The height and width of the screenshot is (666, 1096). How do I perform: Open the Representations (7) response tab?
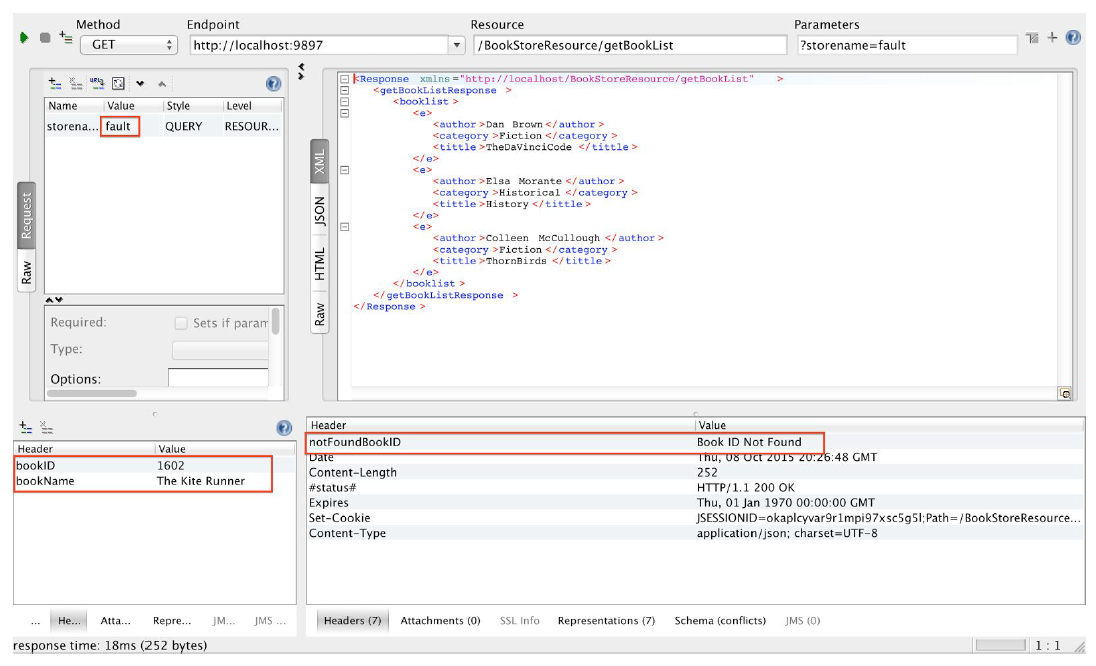[x=606, y=621]
